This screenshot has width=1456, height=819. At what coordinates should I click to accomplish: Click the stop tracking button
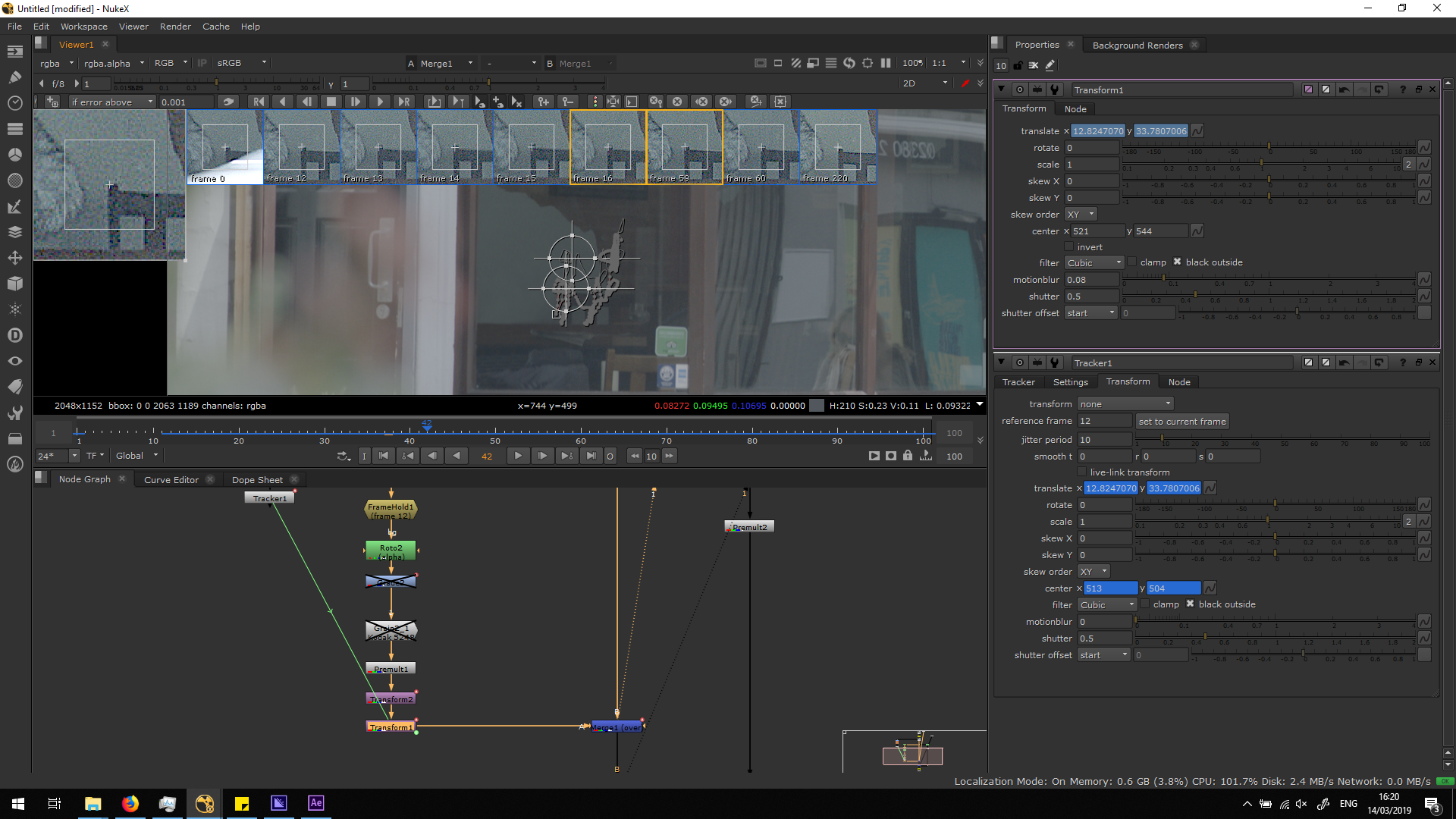coord(331,102)
